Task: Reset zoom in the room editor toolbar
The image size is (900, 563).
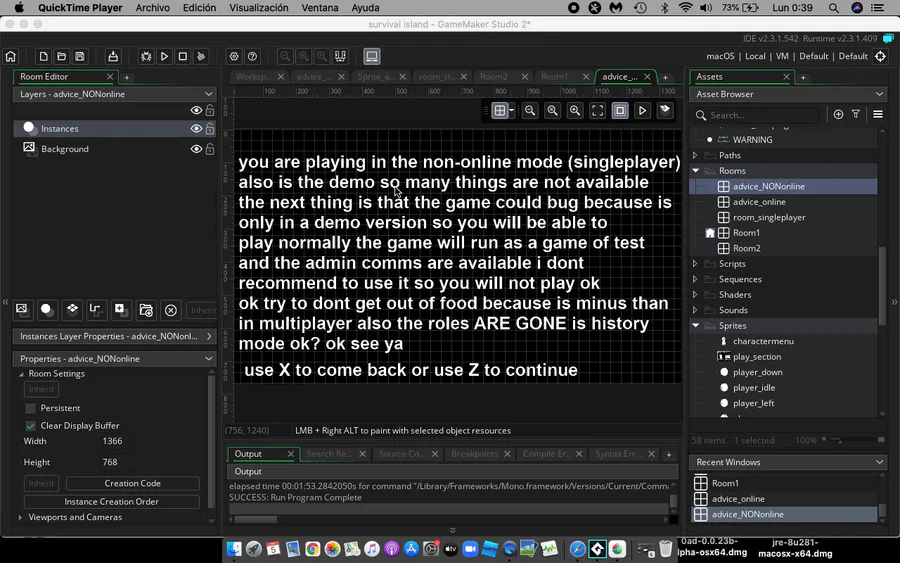Action: [x=552, y=110]
